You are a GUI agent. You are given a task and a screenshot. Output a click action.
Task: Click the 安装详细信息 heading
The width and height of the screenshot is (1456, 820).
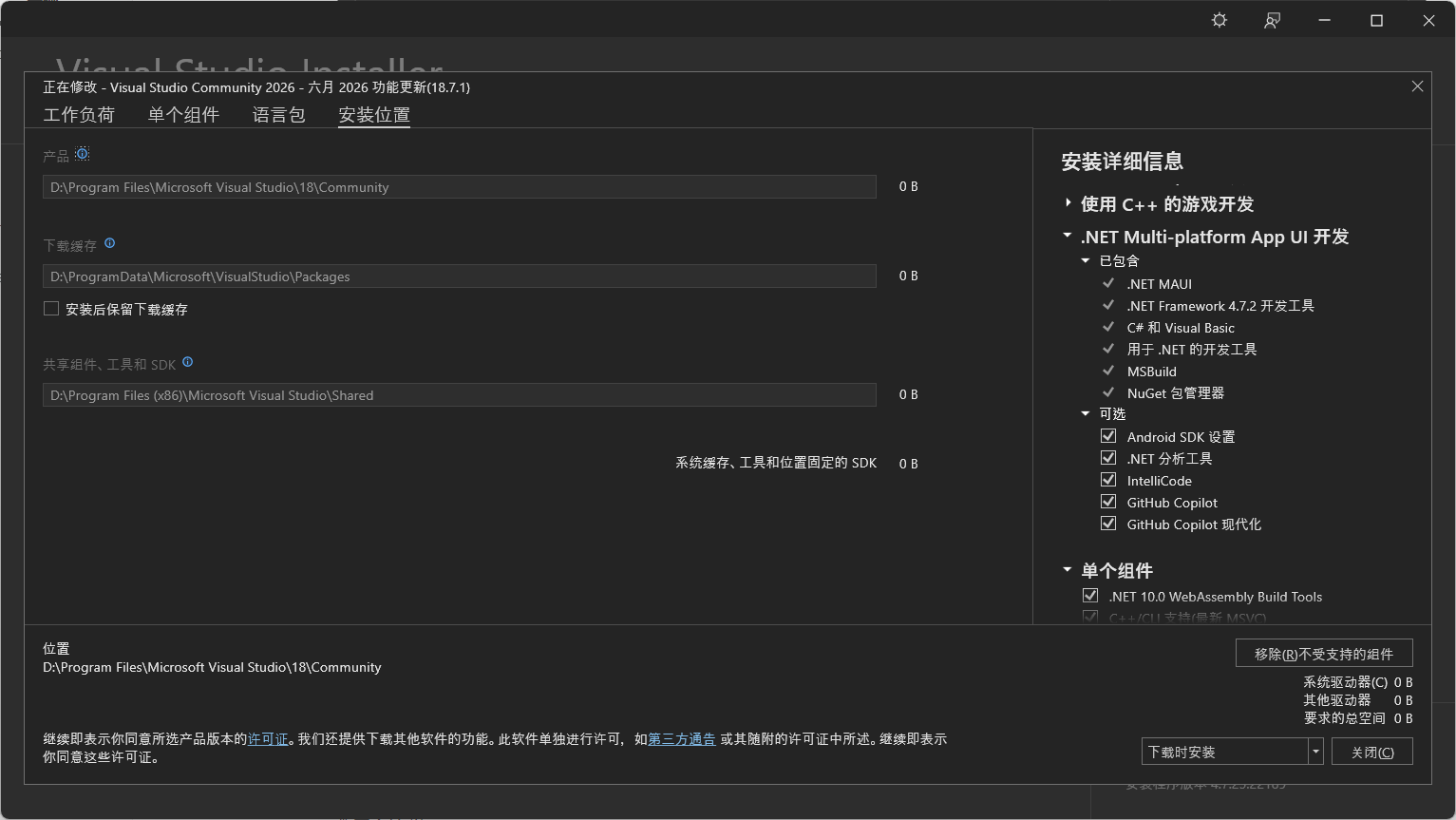(1122, 162)
